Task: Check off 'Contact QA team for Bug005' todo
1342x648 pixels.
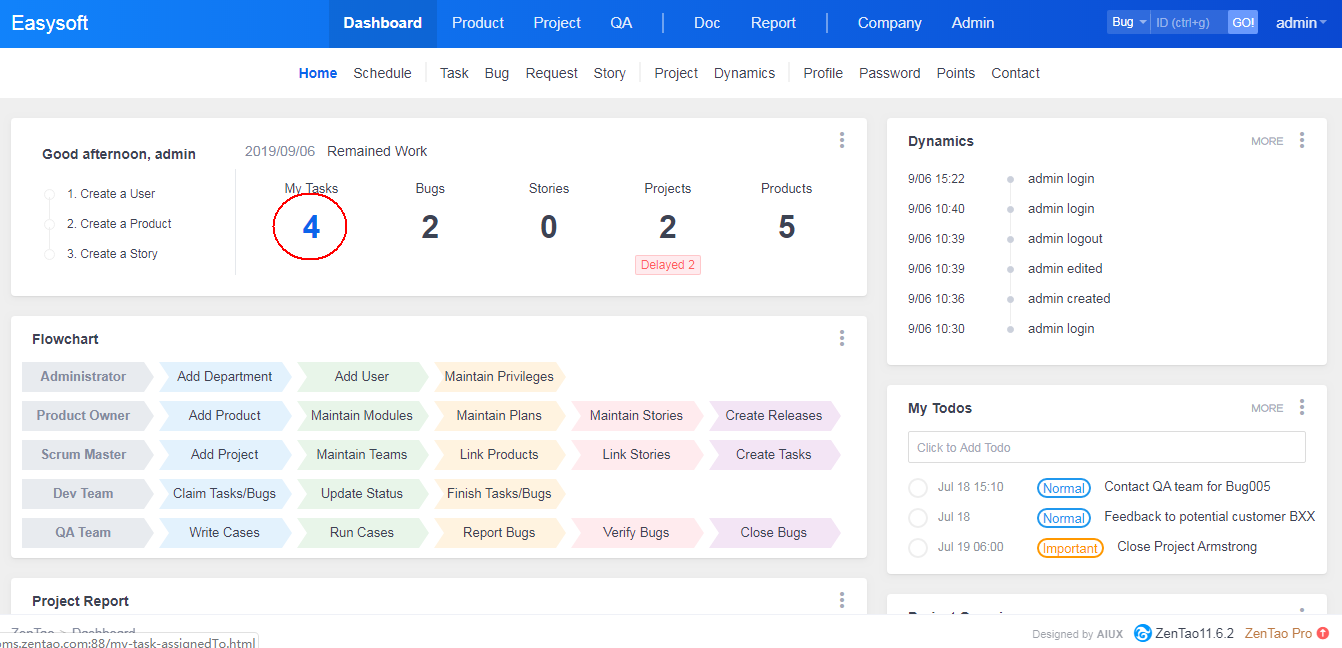Action: 917,487
